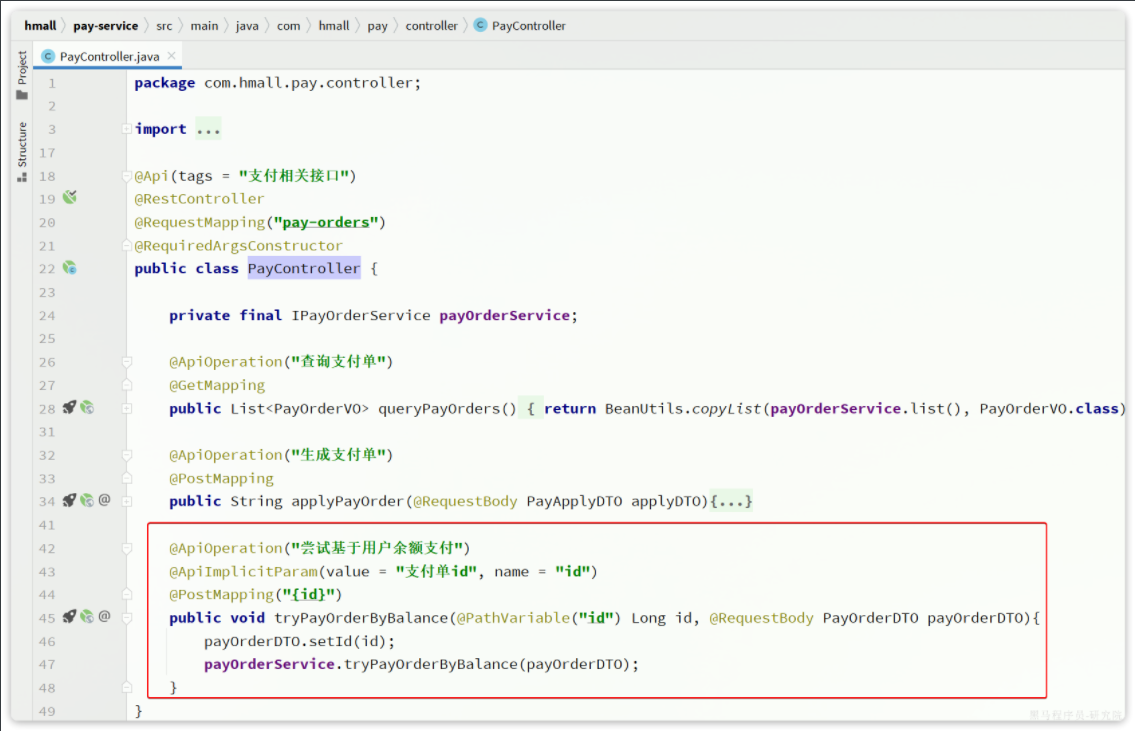Close the PayController.java tab
The width and height of the screenshot is (1135, 731).
point(172,56)
